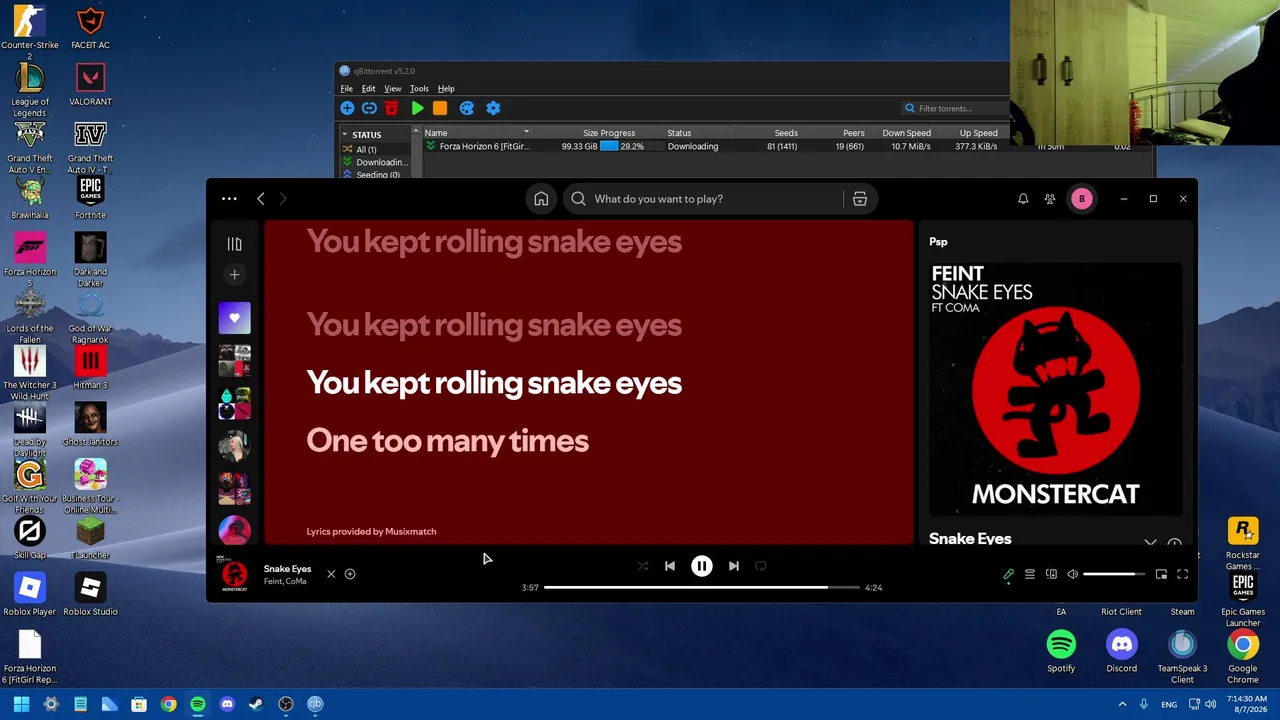Start the torrent with green play icon

pyautogui.click(x=418, y=108)
